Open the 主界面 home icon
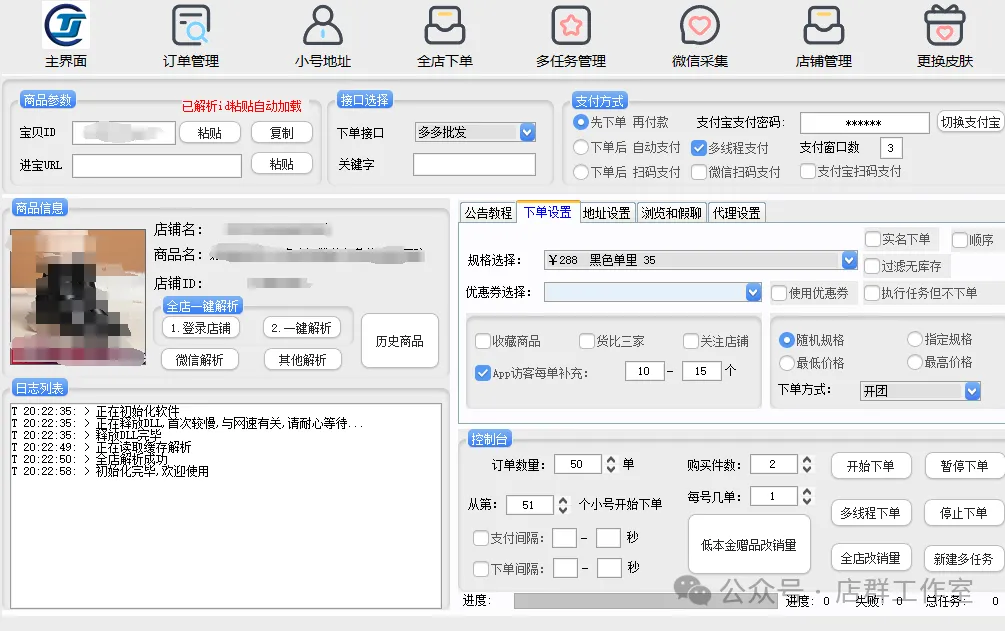This screenshot has width=1005, height=631. click(x=66, y=27)
